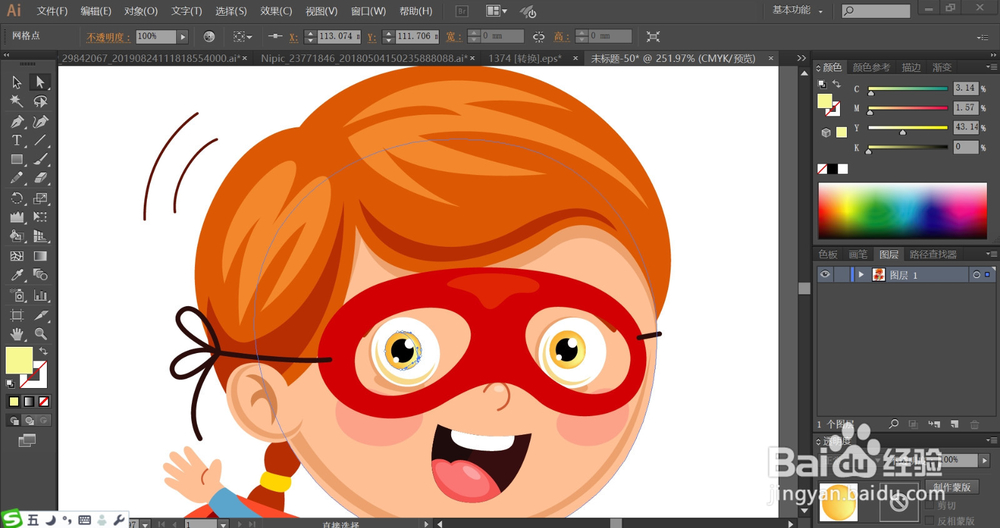Screen dimensions: 1000x528
Task: Choose the Lasso tool
Action: (x=40, y=101)
